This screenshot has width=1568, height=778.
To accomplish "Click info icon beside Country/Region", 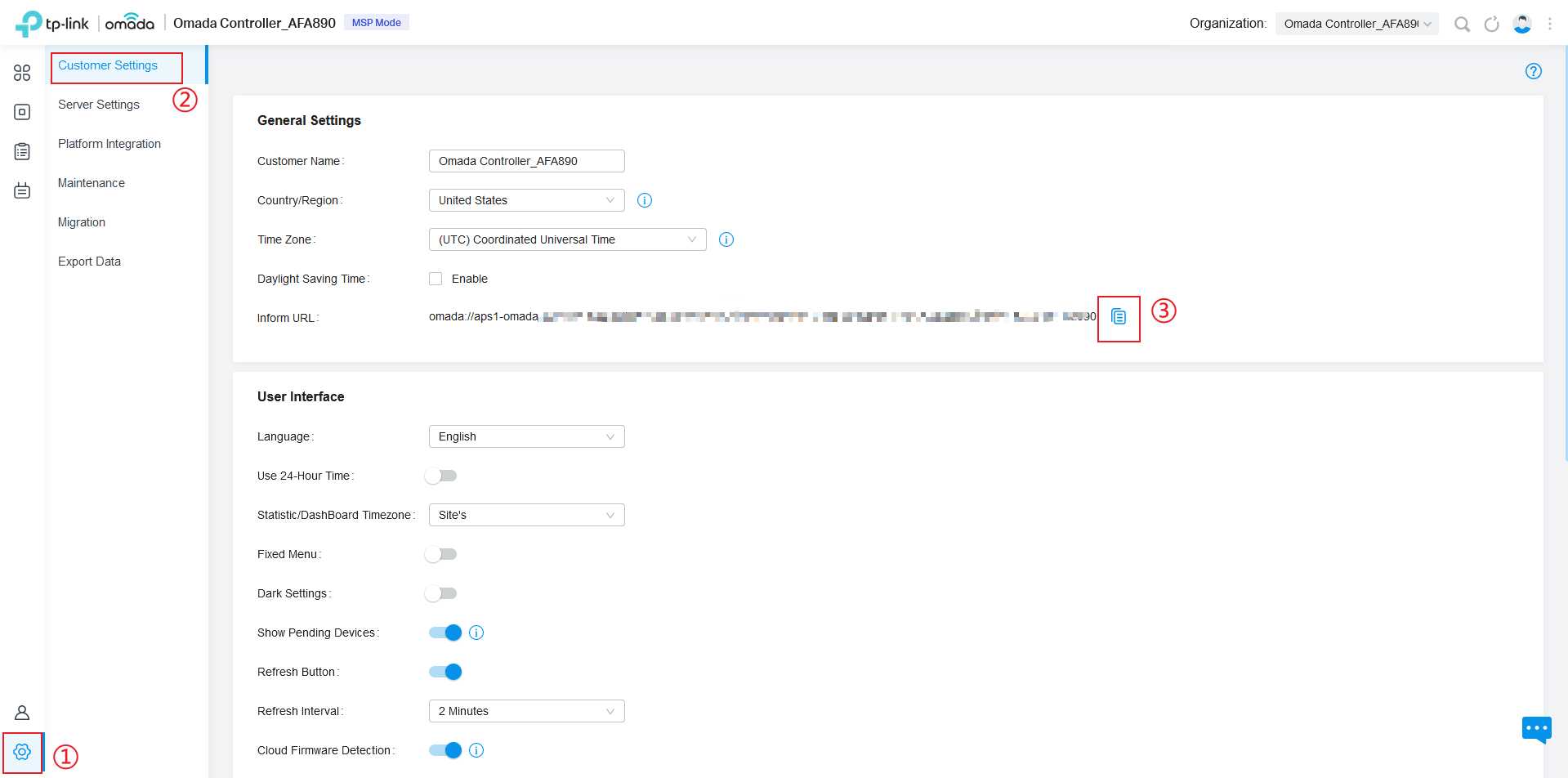I will [x=645, y=200].
